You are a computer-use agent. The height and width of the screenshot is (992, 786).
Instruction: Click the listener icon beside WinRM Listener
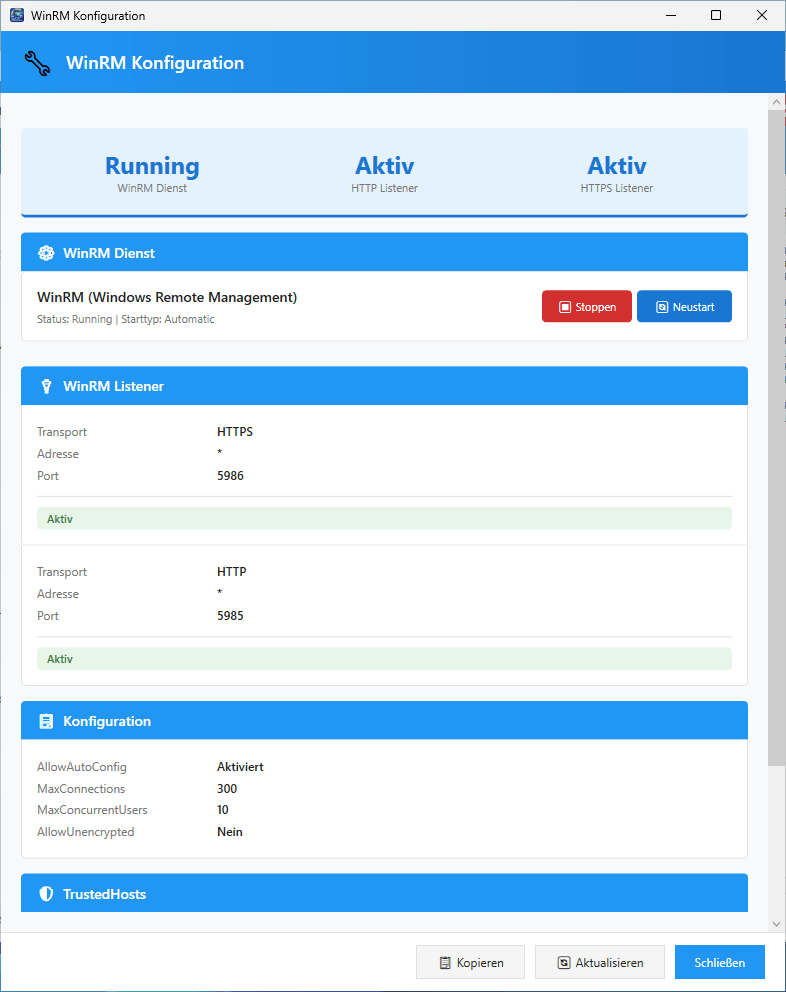(46, 387)
